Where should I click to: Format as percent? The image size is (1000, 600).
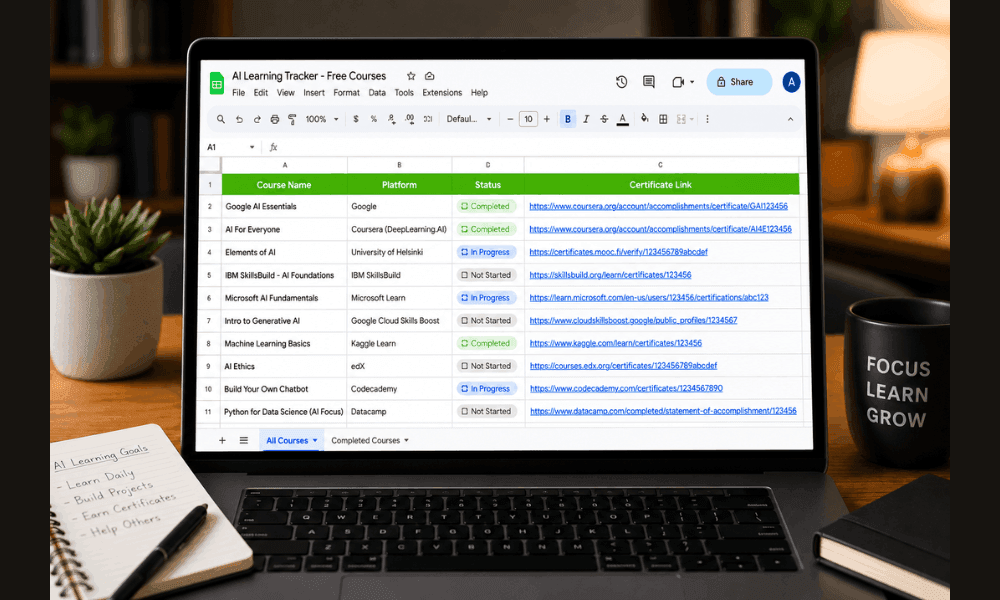click(x=374, y=119)
